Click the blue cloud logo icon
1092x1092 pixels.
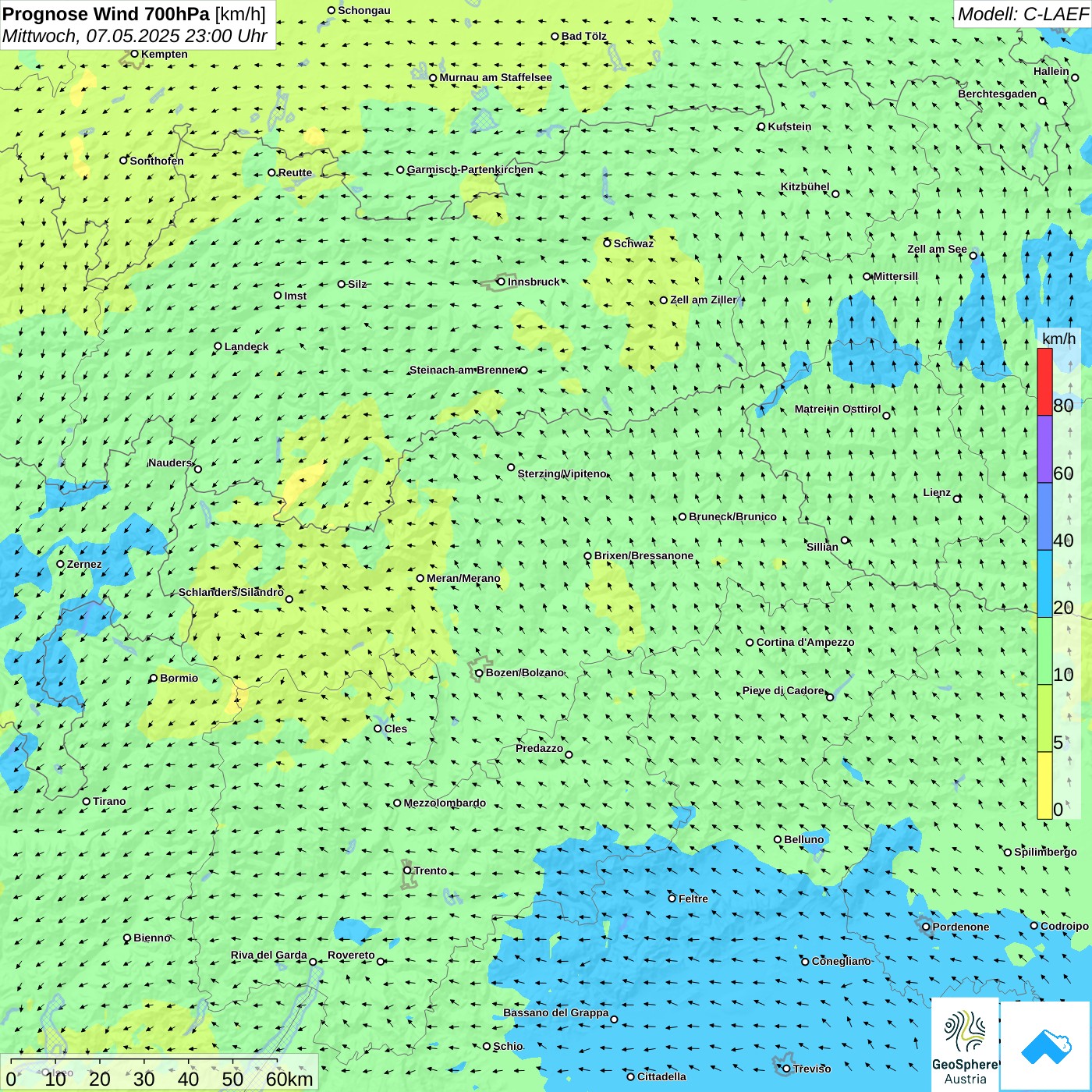1045,1045
